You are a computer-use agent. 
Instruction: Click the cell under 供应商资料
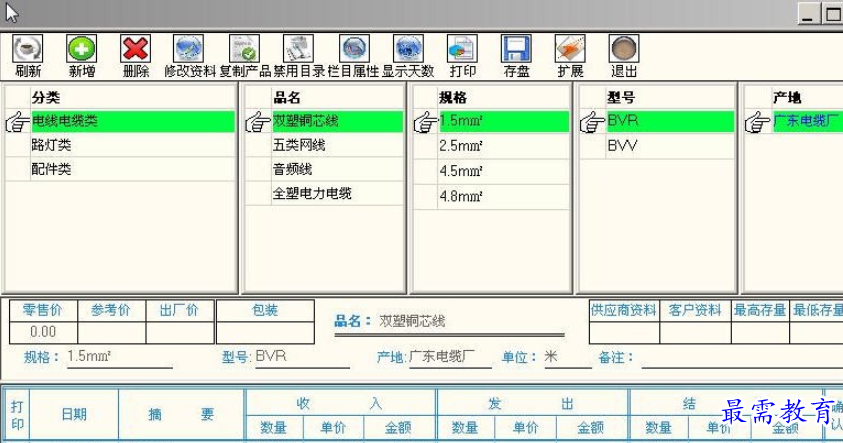tap(624, 333)
